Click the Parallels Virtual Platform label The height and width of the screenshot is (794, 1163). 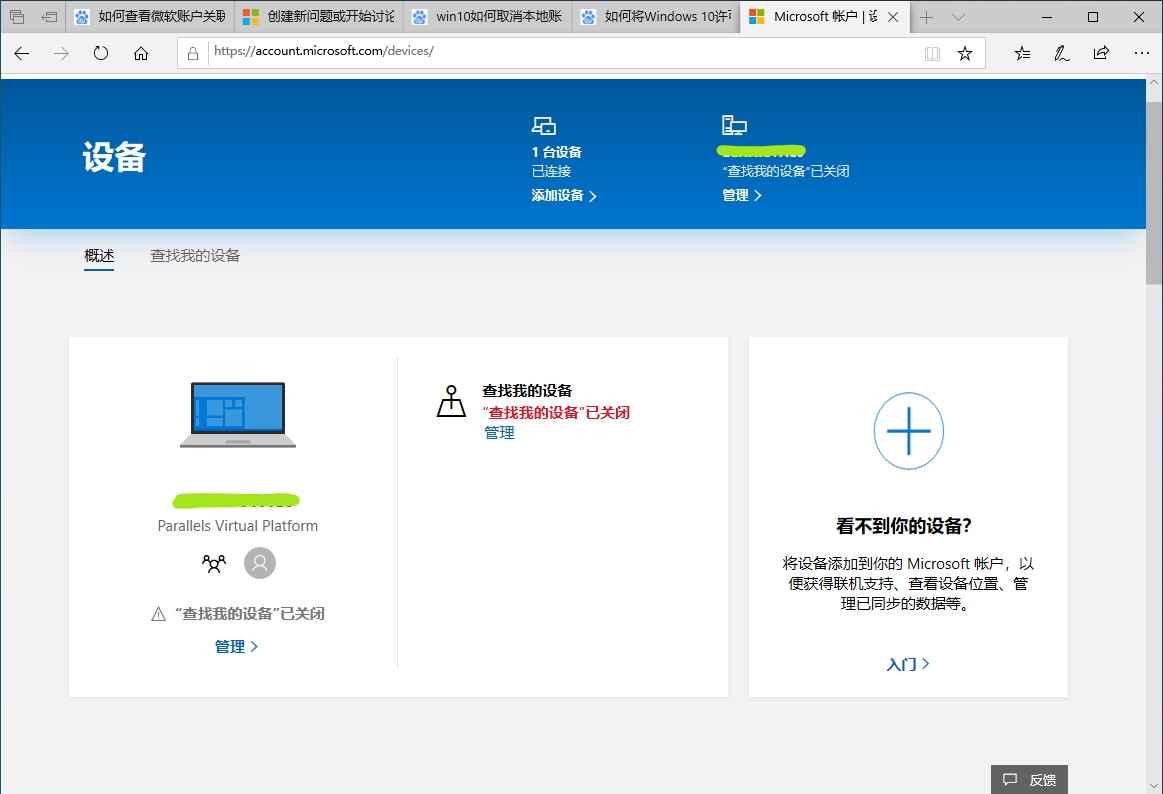click(x=237, y=526)
